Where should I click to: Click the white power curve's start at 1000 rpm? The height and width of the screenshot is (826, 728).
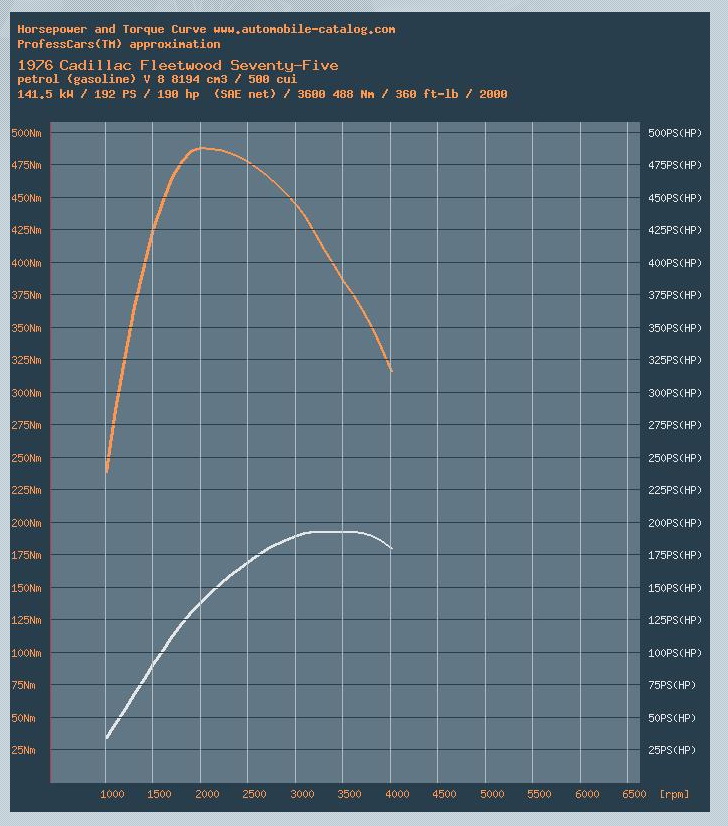pos(107,738)
